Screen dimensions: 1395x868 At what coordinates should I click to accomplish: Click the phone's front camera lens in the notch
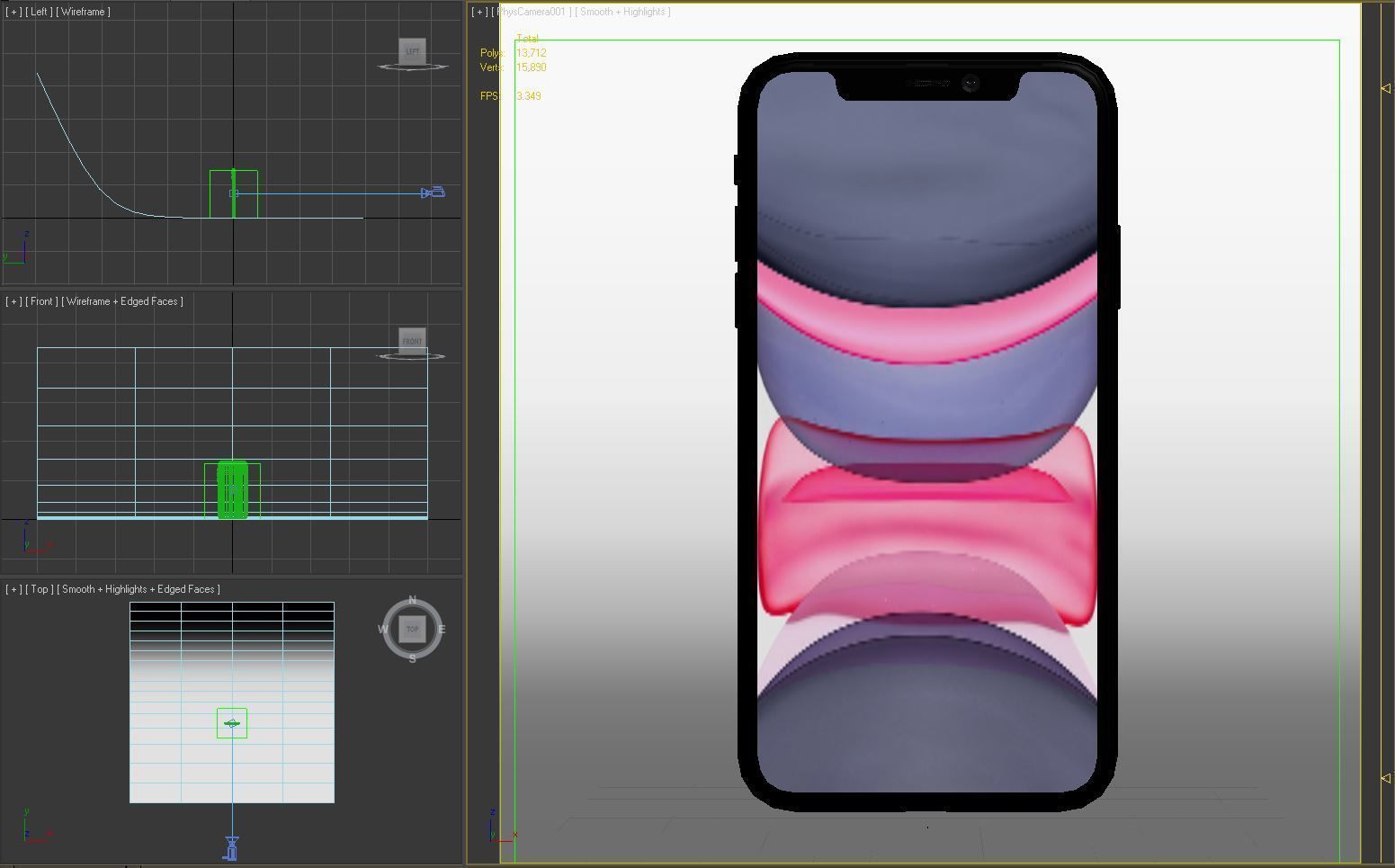[970, 84]
